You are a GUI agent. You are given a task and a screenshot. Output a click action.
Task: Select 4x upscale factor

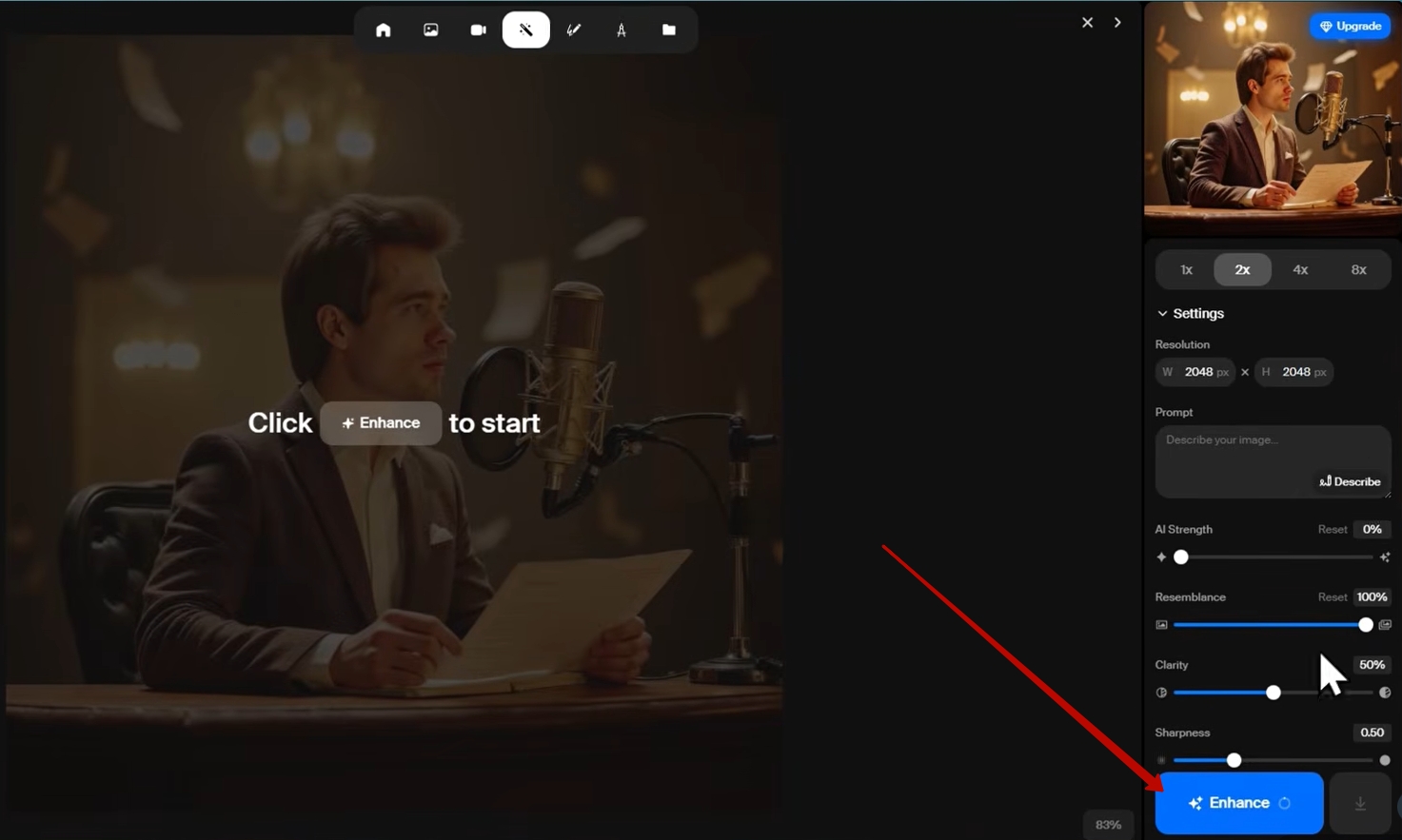click(x=1300, y=270)
